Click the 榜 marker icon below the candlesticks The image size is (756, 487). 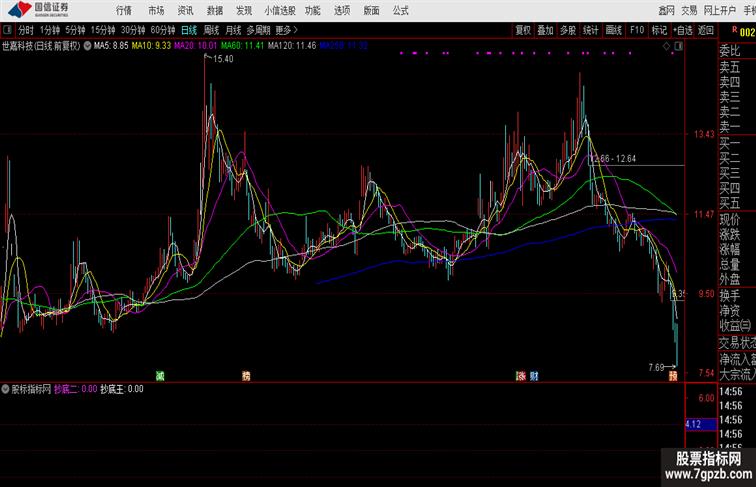(246, 376)
